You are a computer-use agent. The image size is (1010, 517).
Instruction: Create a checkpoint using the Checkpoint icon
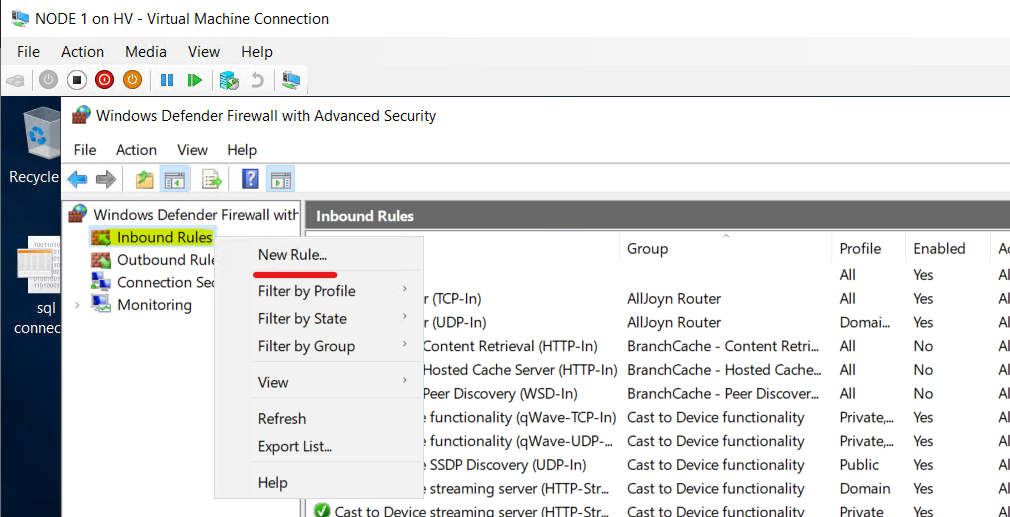[229, 80]
